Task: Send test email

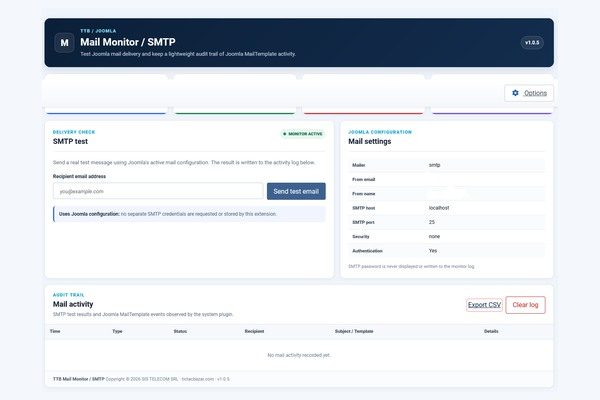Action: pyautogui.click(x=296, y=191)
